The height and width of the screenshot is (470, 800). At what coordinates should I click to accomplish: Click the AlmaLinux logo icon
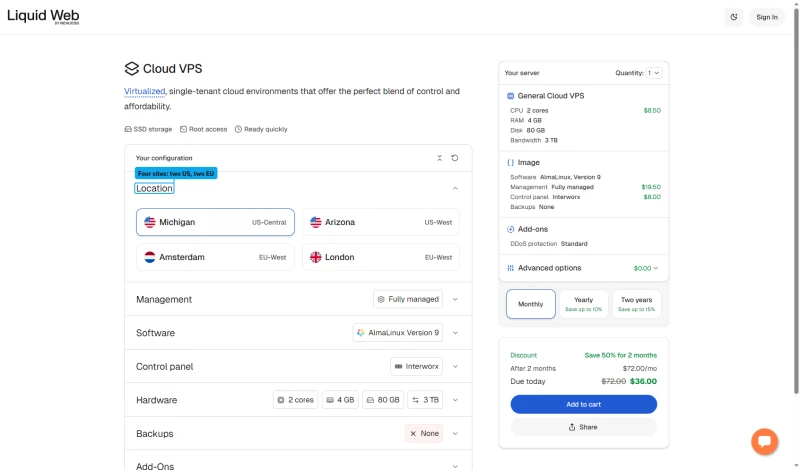coord(361,333)
